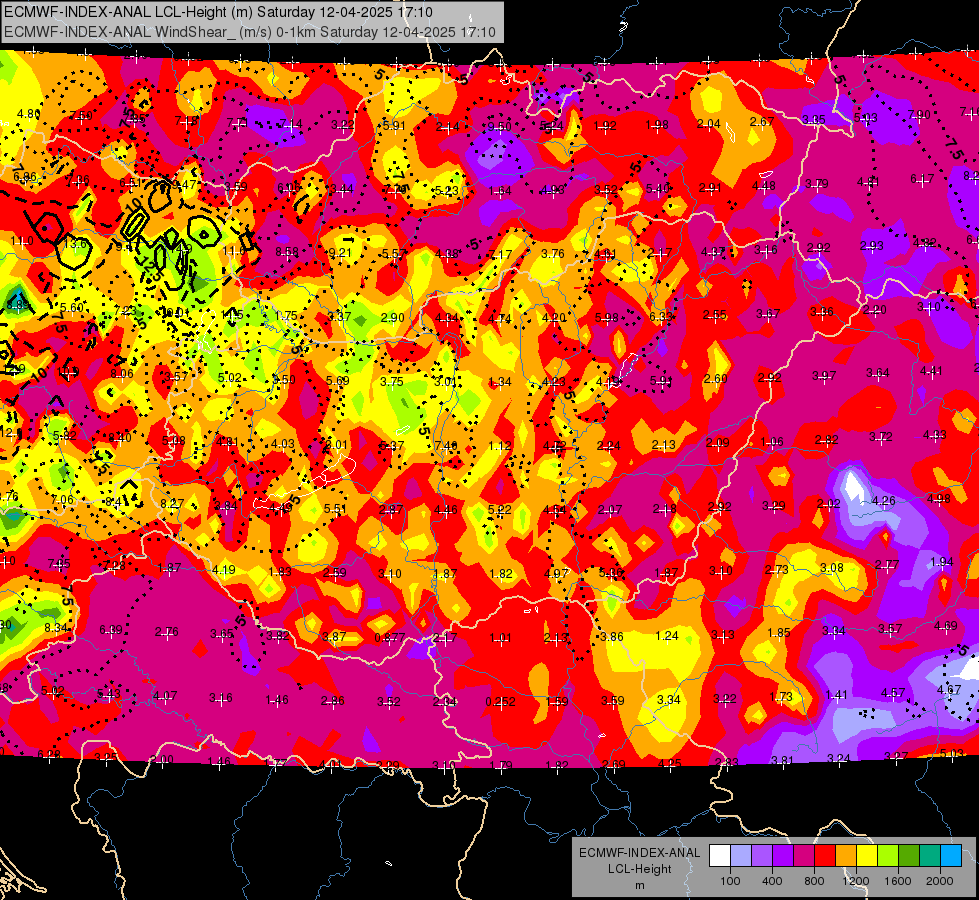Click the pale lavender legend swatch
Viewport: 979px width, 900px height.
(741, 856)
